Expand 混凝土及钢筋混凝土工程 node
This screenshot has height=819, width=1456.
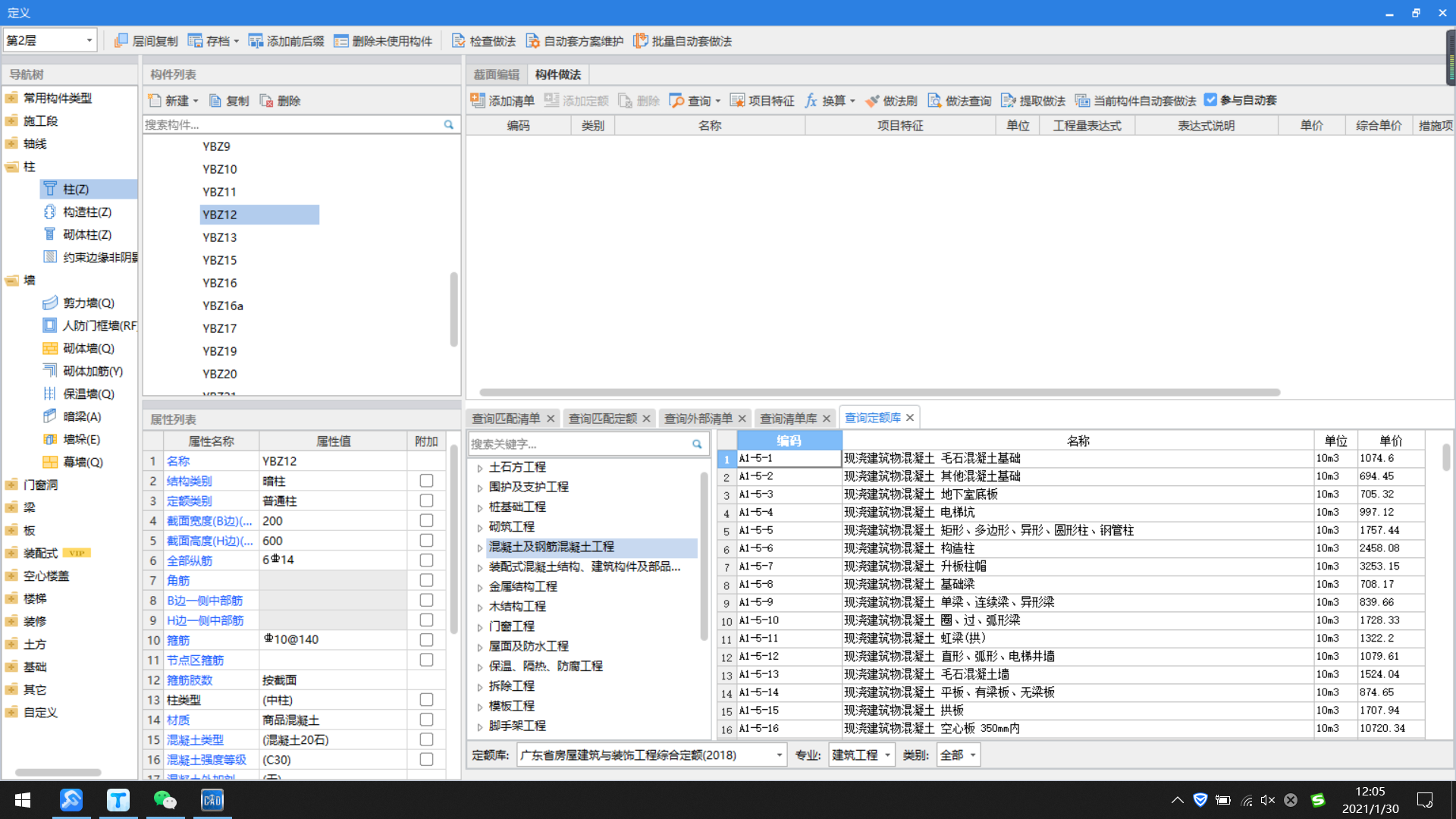[479, 548]
